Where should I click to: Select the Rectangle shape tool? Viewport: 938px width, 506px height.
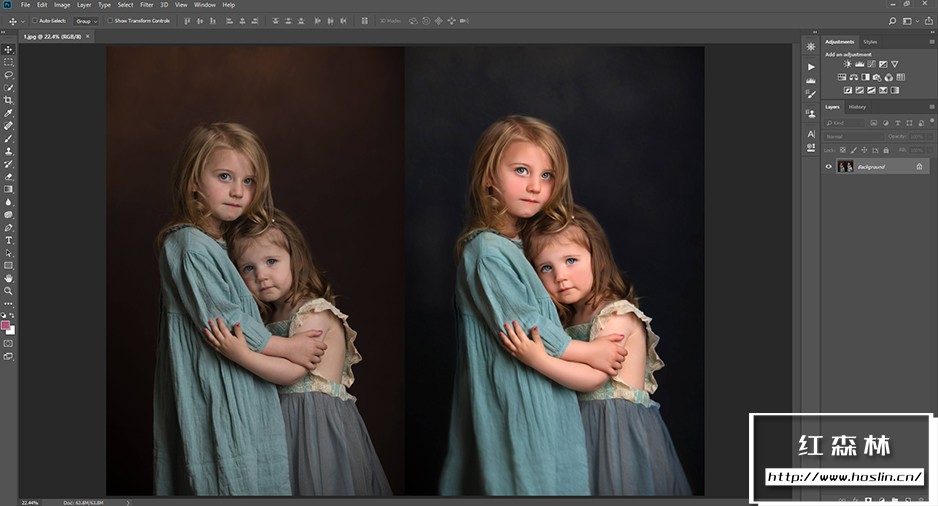pos(8,265)
